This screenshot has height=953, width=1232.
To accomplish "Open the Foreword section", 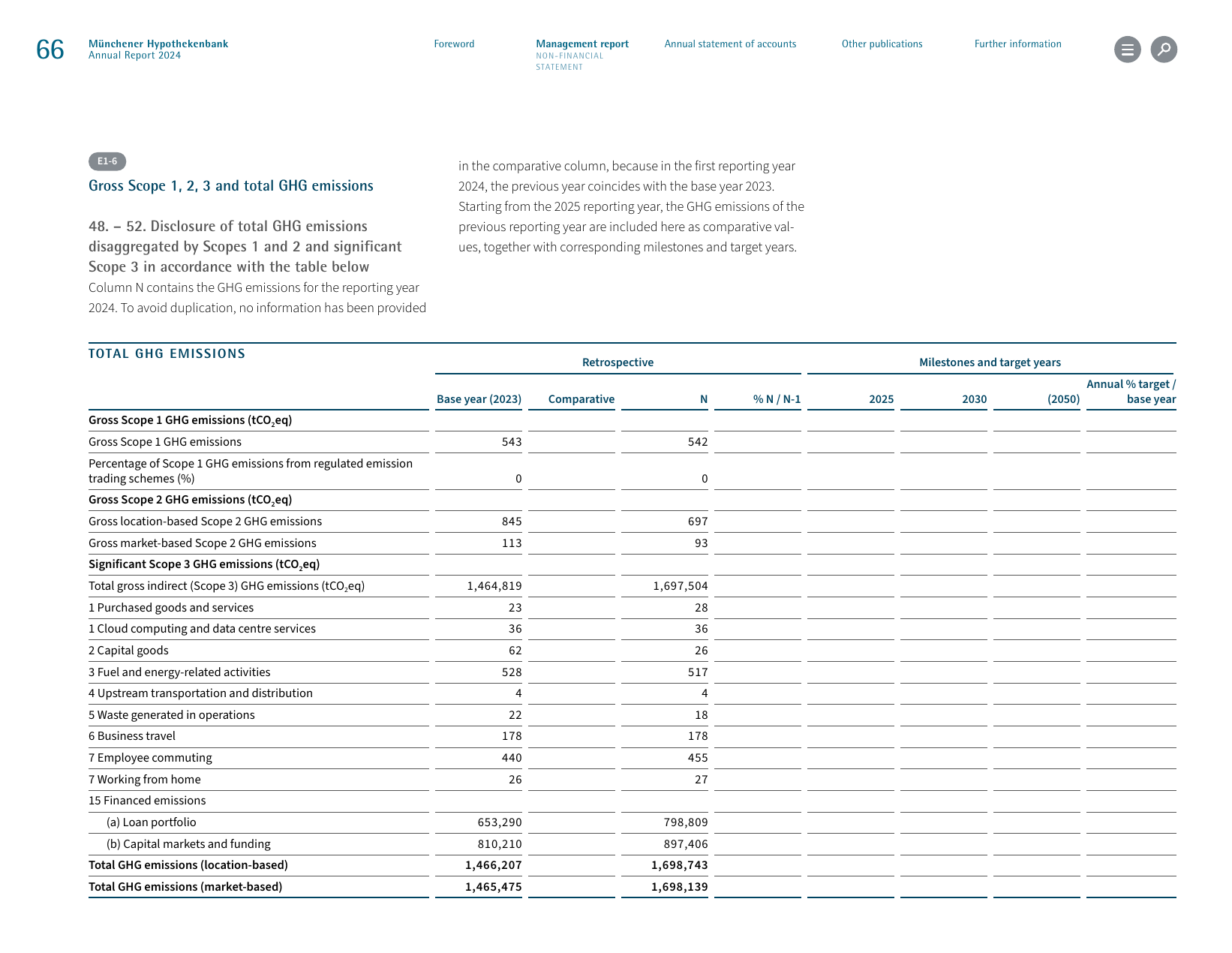I will (x=454, y=44).
